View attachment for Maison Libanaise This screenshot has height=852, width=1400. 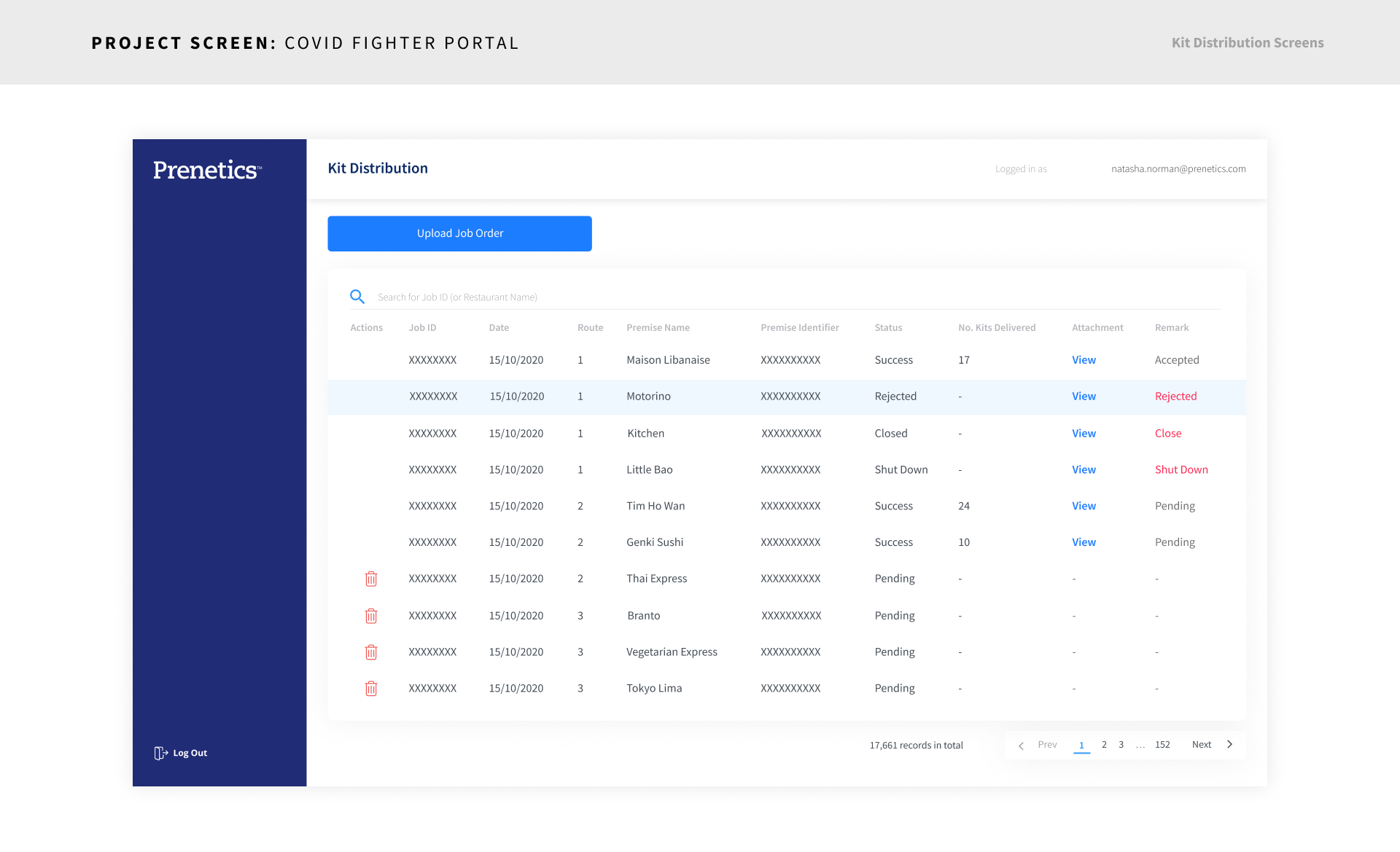pos(1084,360)
